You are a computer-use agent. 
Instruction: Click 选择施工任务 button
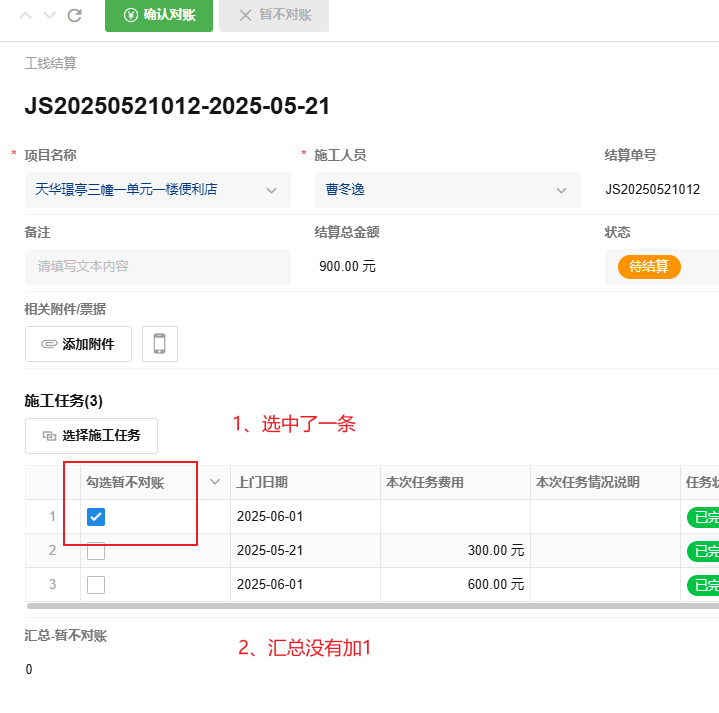[91, 436]
